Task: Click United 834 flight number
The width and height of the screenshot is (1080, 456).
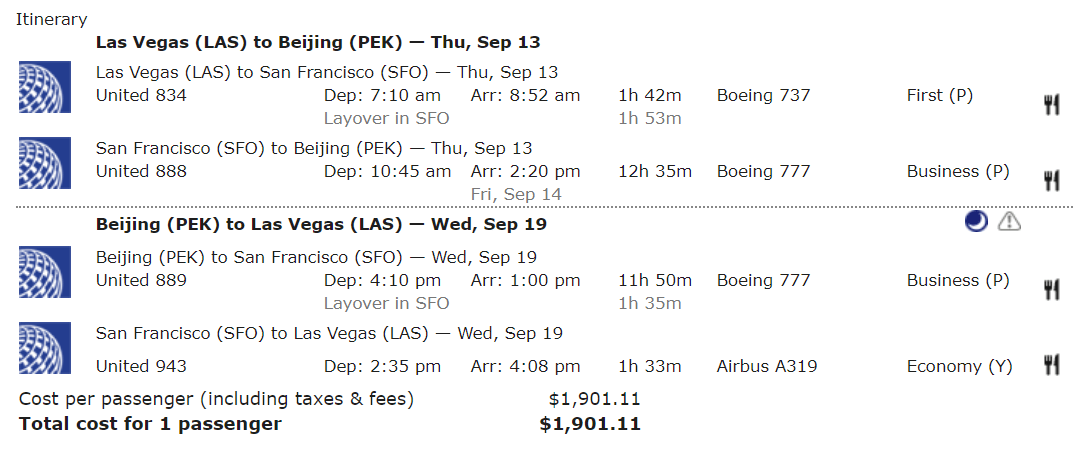Action: 141,95
